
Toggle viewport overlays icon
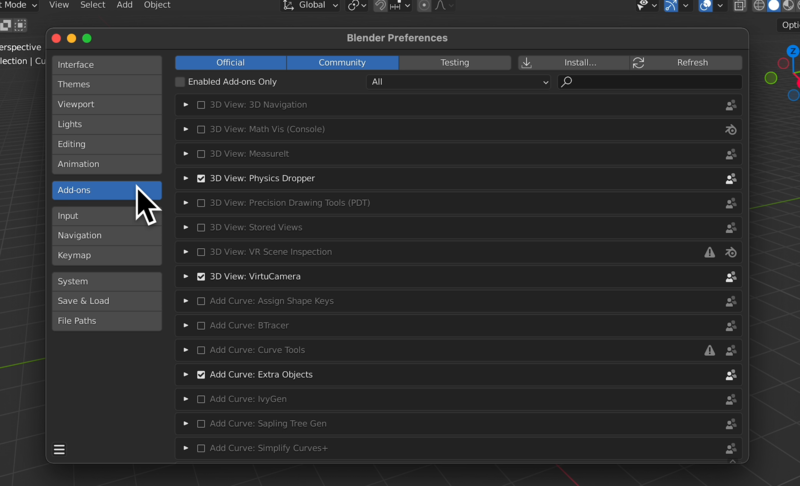(706, 6)
